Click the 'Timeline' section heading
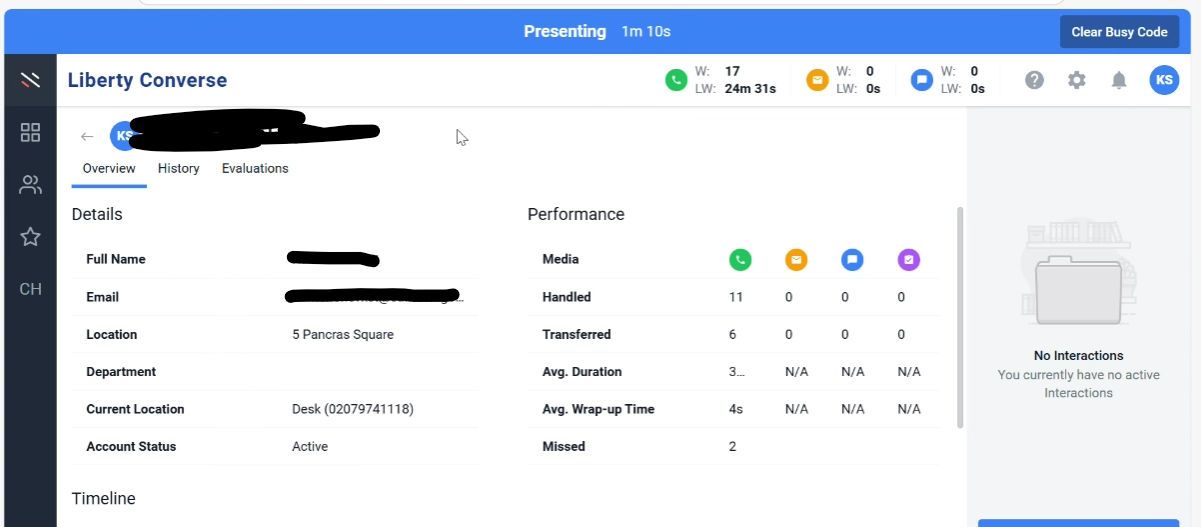This screenshot has width=1201, height=527. tap(104, 499)
